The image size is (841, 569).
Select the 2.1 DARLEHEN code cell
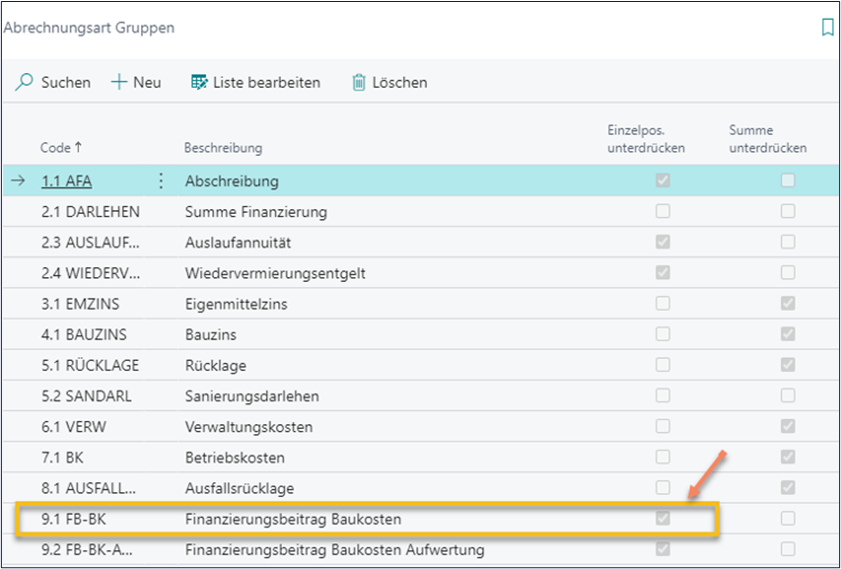[x=91, y=212]
